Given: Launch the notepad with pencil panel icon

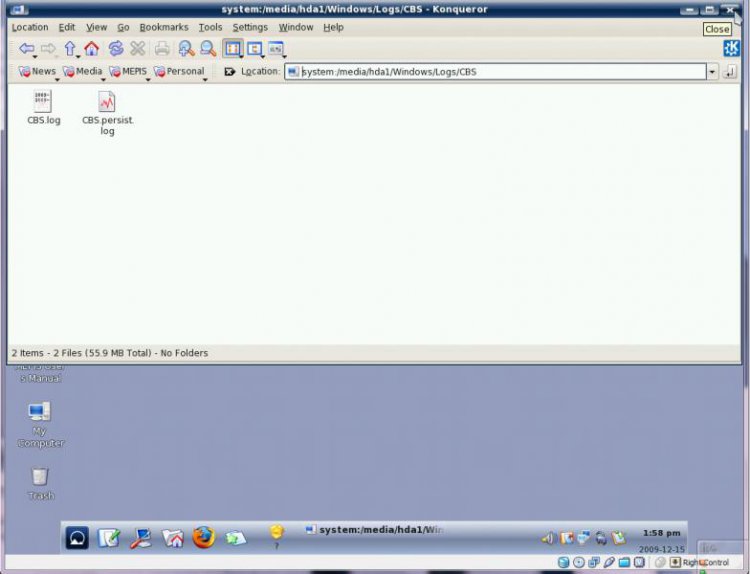Looking at the screenshot, I should pos(109,538).
